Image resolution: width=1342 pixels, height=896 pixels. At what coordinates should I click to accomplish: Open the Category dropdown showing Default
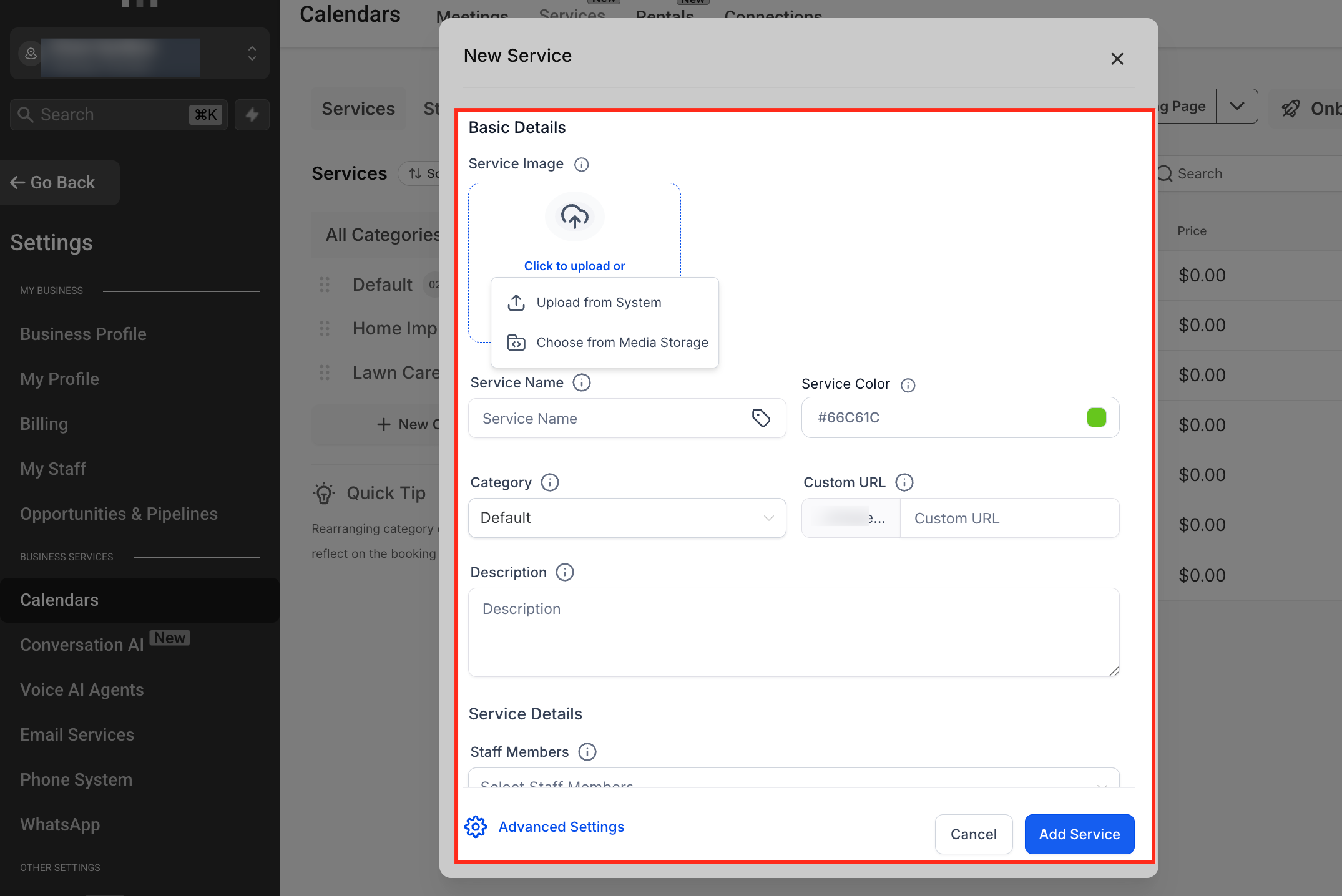(627, 518)
